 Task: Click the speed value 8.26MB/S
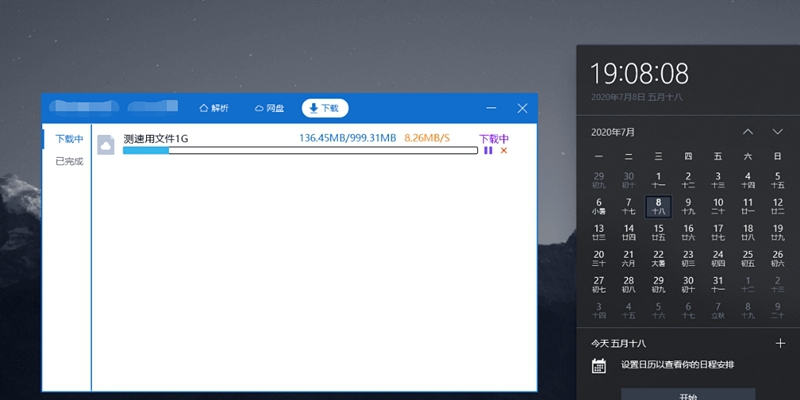tap(427, 138)
